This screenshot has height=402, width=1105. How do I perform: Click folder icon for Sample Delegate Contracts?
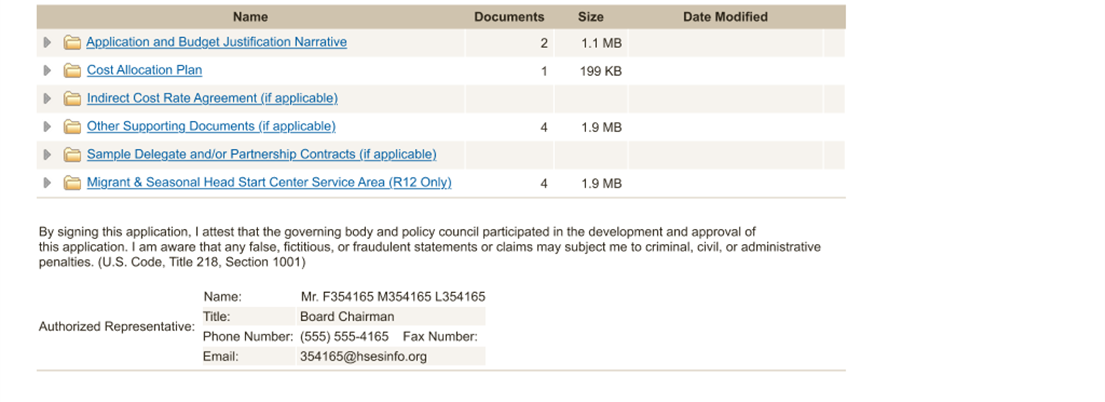point(72,155)
